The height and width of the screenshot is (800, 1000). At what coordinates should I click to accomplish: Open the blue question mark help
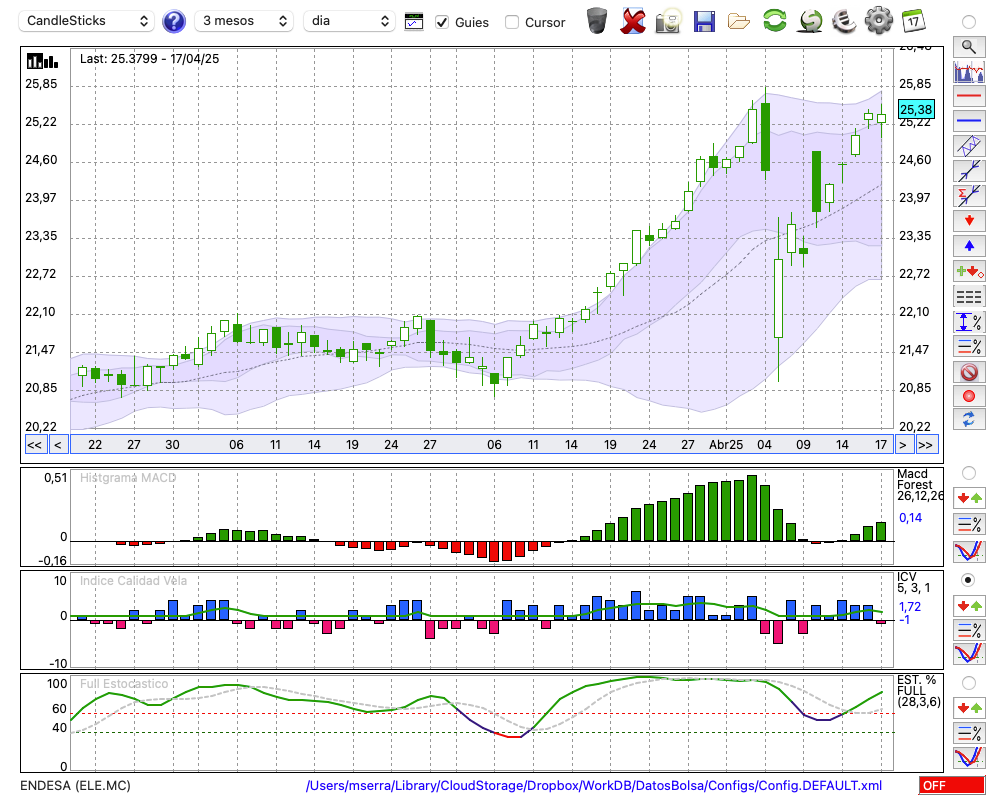(x=173, y=22)
